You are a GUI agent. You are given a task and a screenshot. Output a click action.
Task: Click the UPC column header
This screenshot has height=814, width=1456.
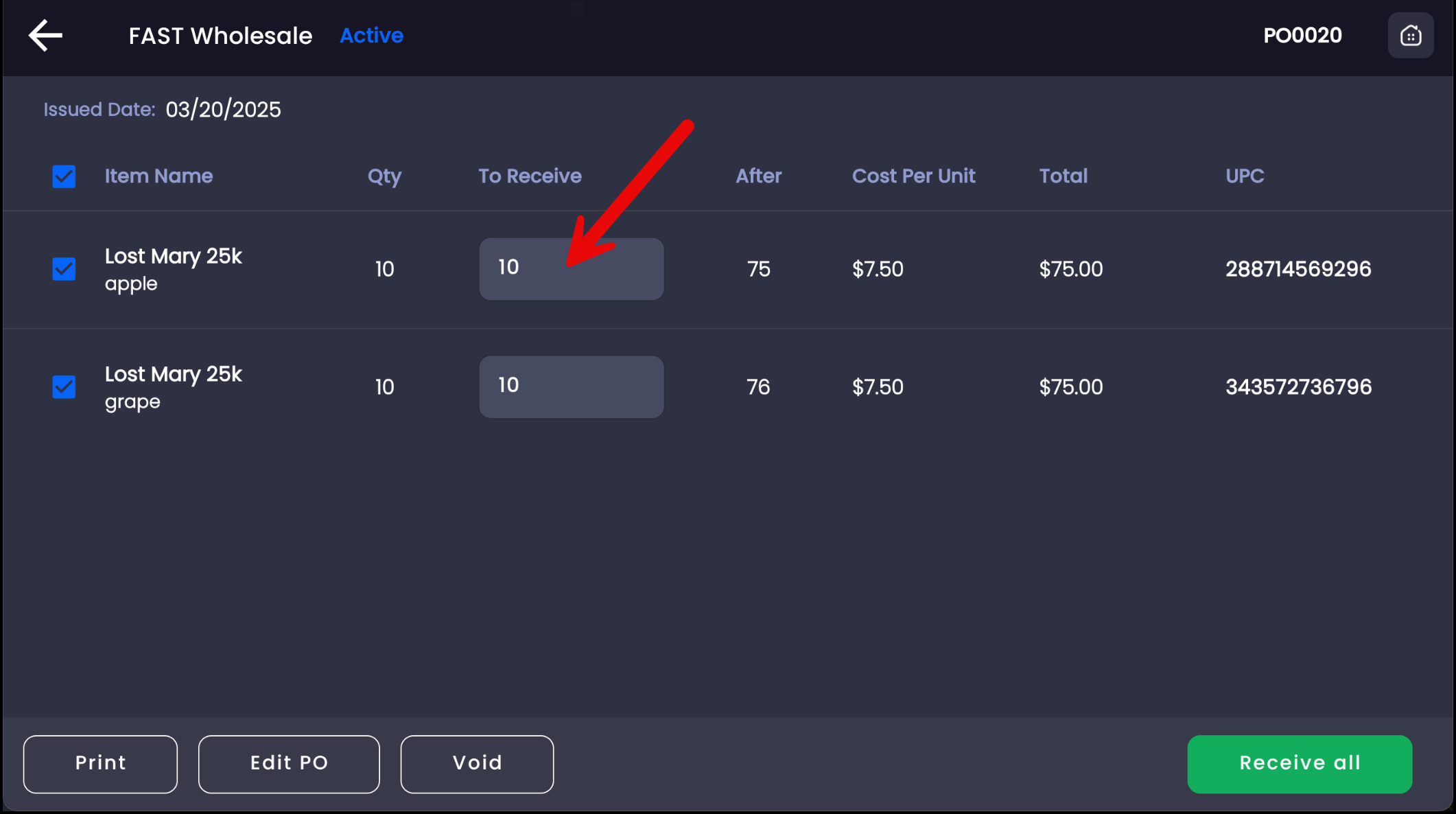tap(1245, 176)
